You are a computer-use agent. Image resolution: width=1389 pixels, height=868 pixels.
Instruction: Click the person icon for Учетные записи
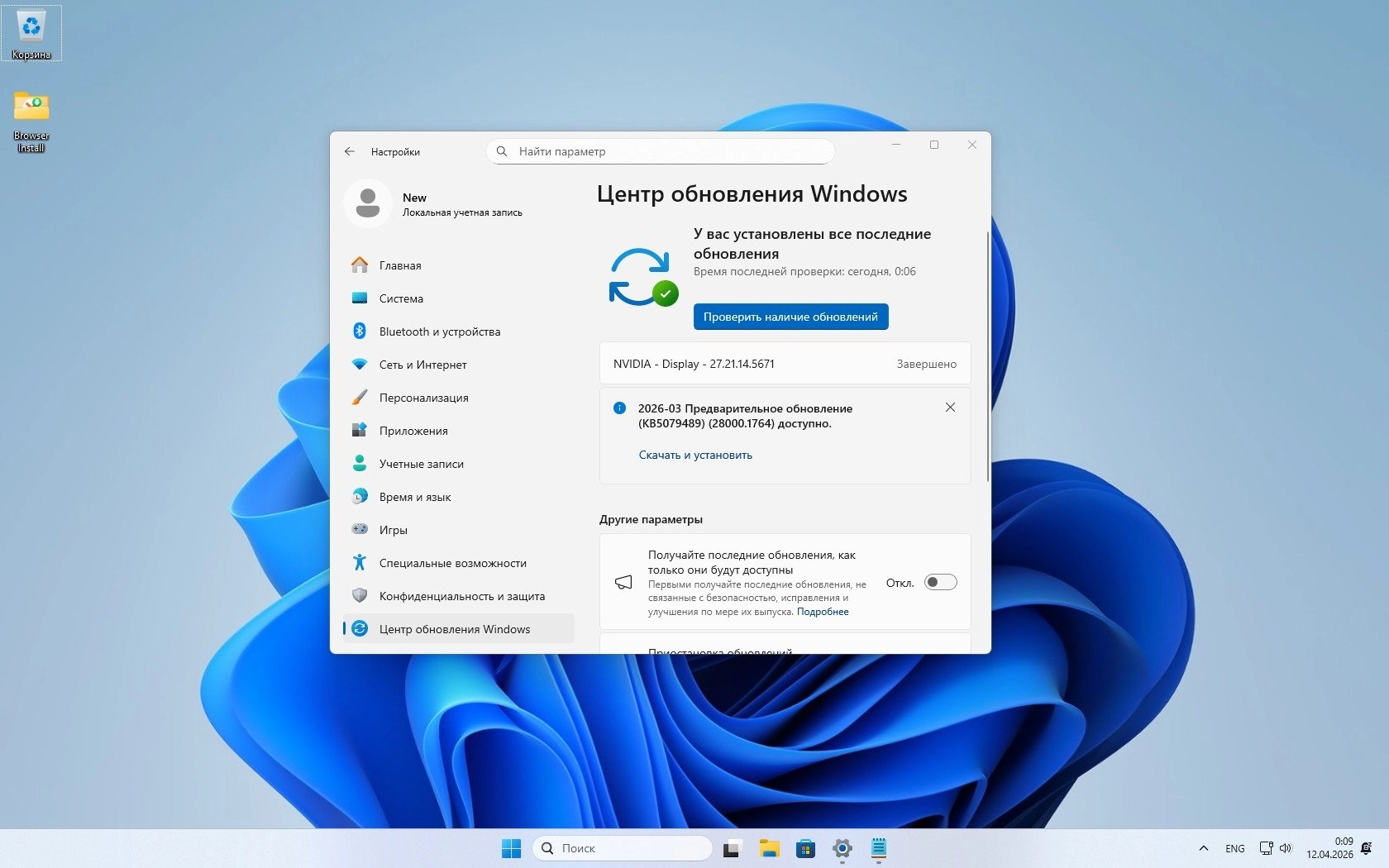pyautogui.click(x=360, y=464)
